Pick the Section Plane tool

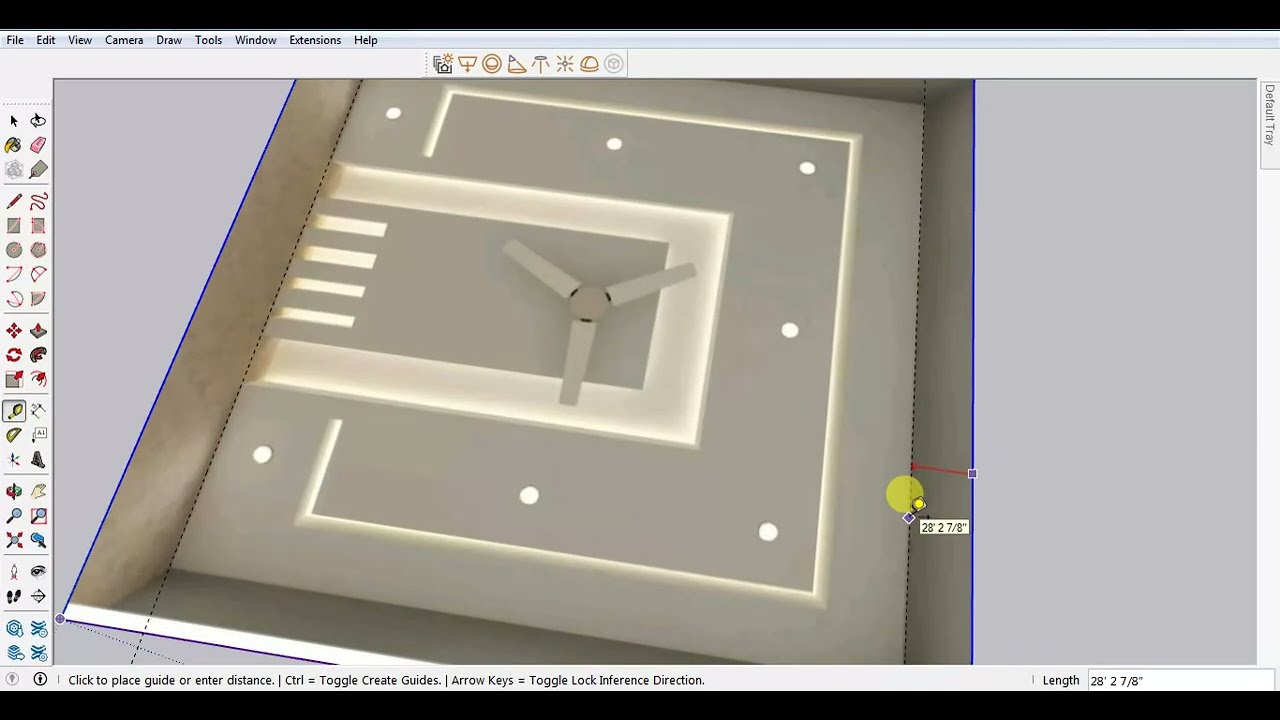[x=38, y=596]
